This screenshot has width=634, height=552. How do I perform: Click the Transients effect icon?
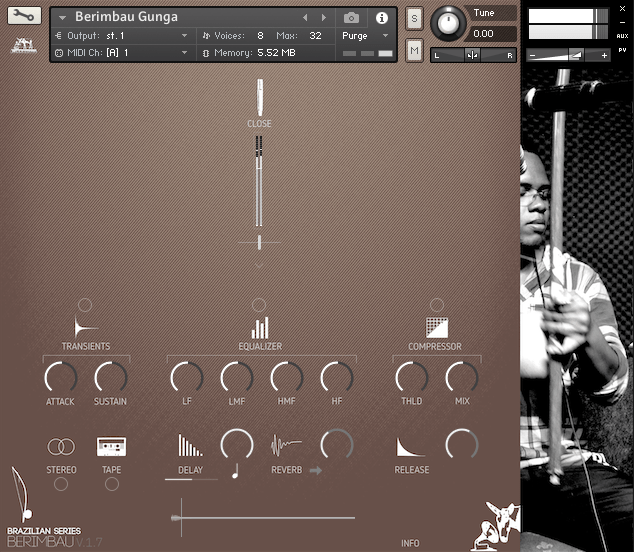pyautogui.click(x=85, y=327)
